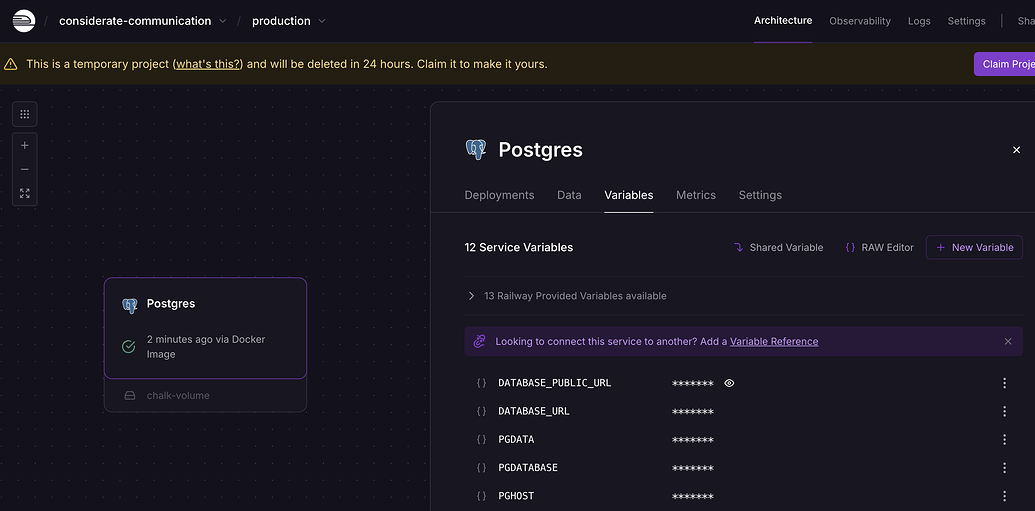Open the Variable Reference link
The width and height of the screenshot is (1035, 511).
pyautogui.click(x=773, y=342)
